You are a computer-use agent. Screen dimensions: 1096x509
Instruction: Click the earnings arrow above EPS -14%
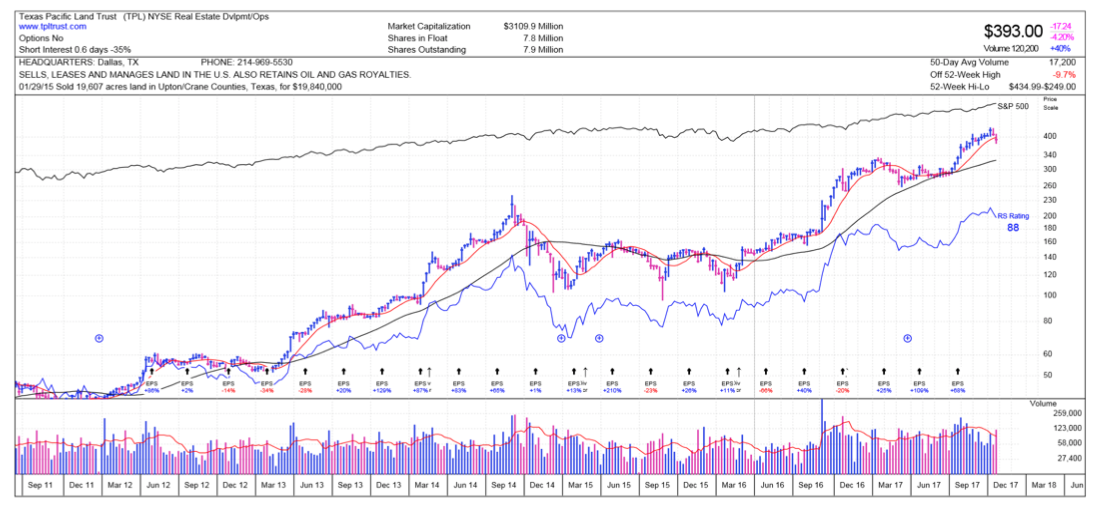coord(228,372)
